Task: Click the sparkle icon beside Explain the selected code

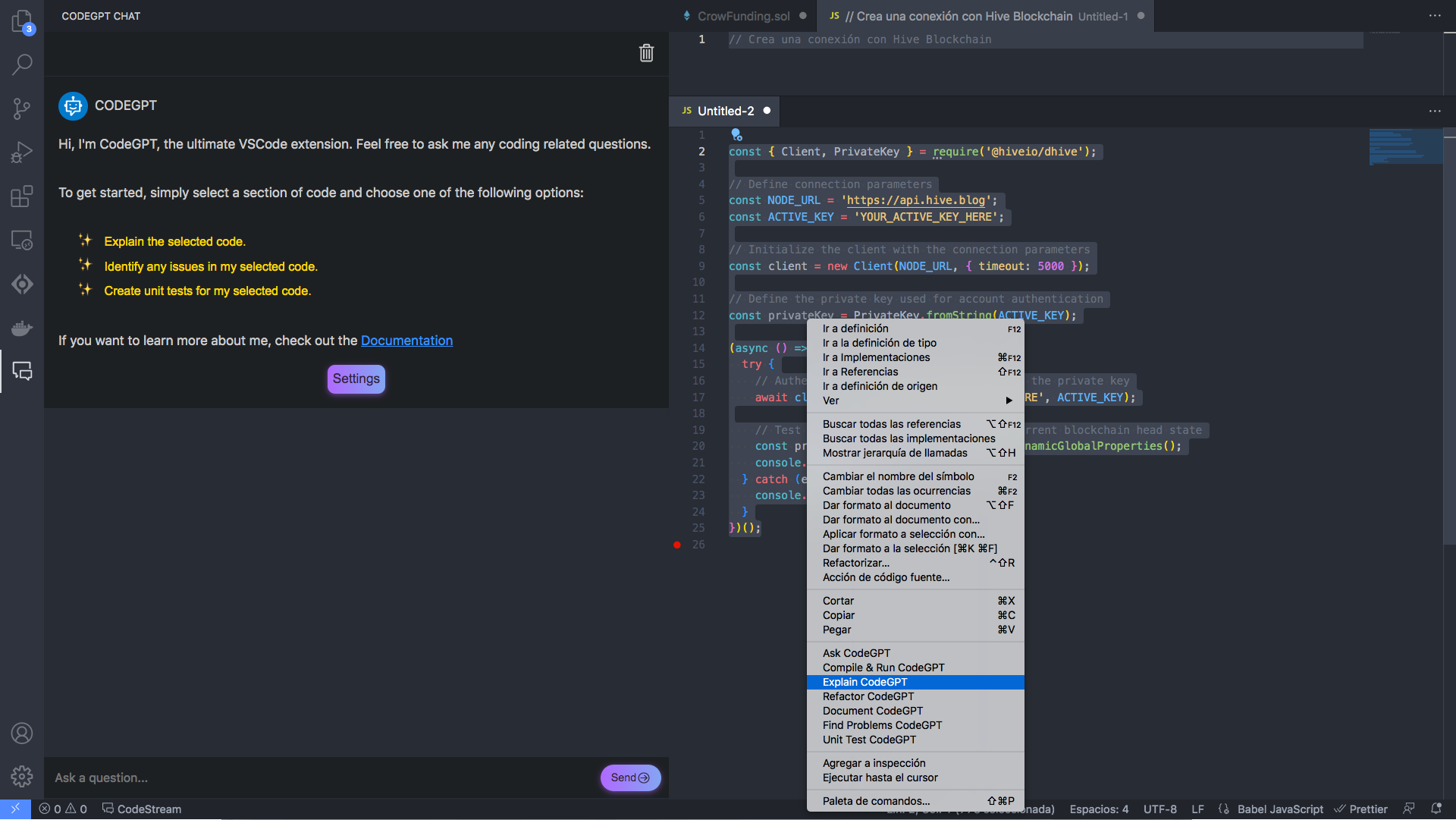Action: pos(85,240)
